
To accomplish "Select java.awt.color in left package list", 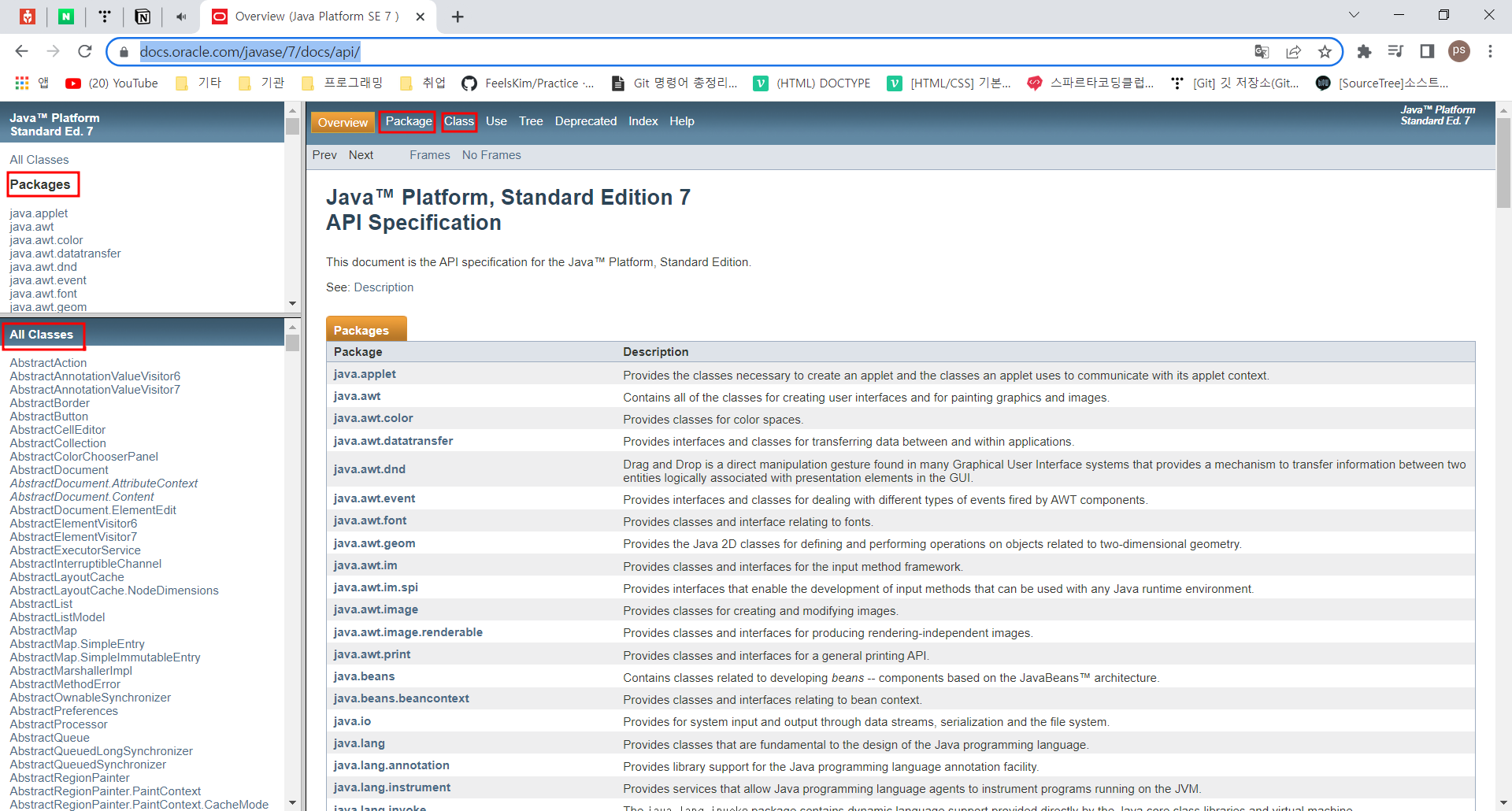I will (46, 240).
